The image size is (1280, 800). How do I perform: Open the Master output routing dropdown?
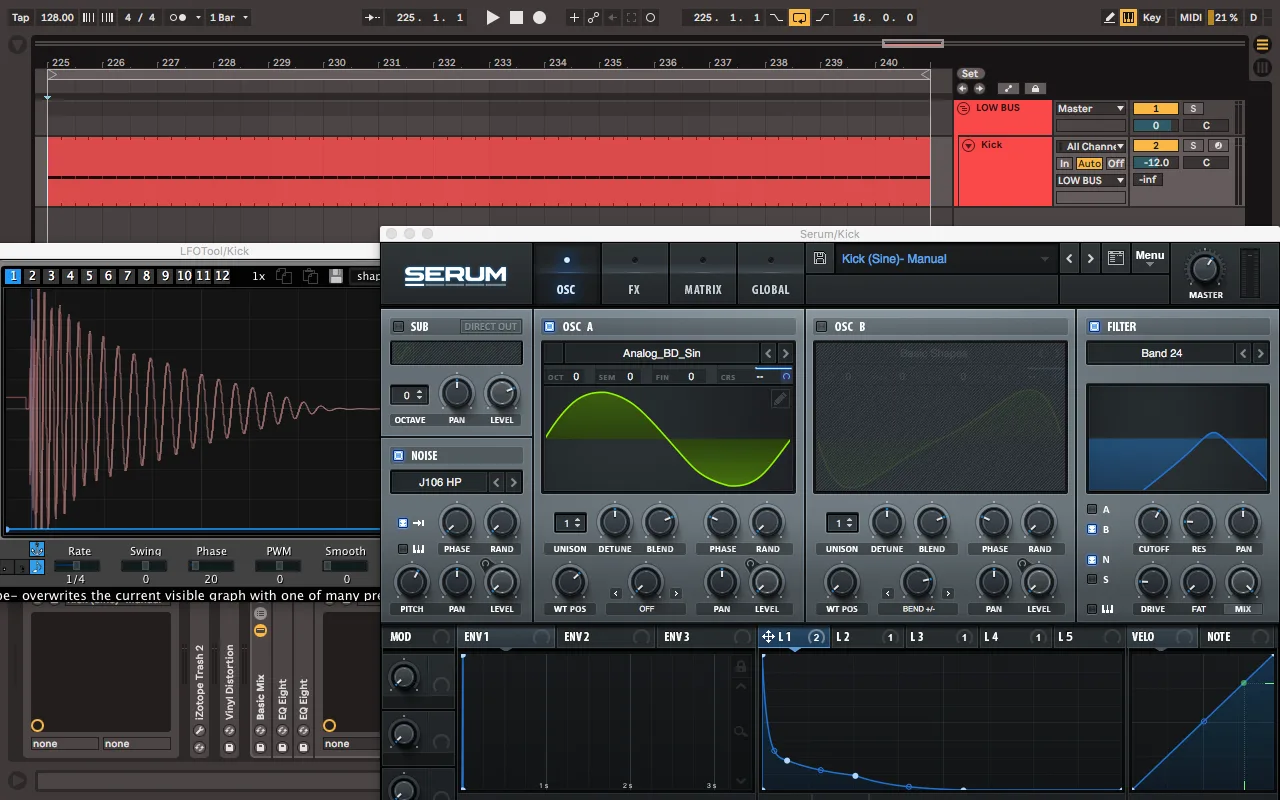pos(1091,108)
